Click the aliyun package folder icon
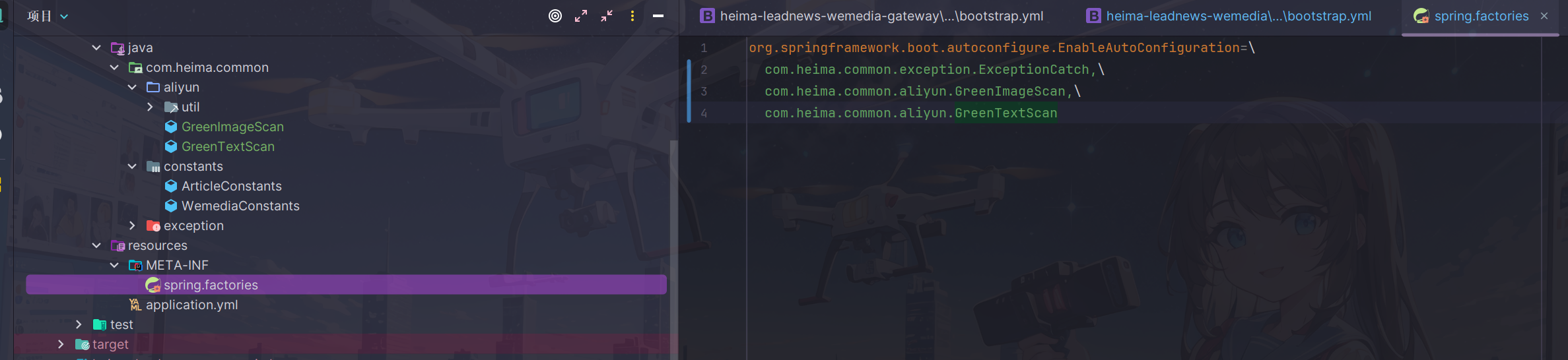The height and width of the screenshot is (360, 1568). click(153, 87)
